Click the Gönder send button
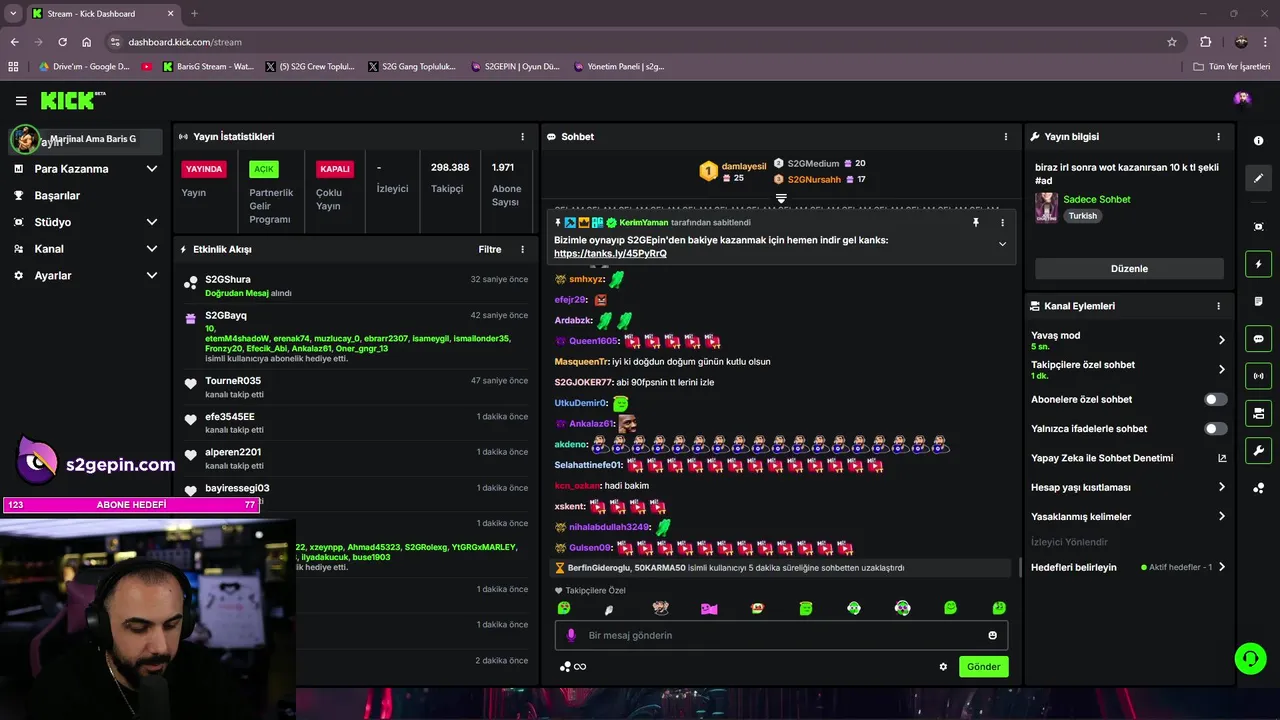The width and height of the screenshot is (1280, 720). coord(983,667)
